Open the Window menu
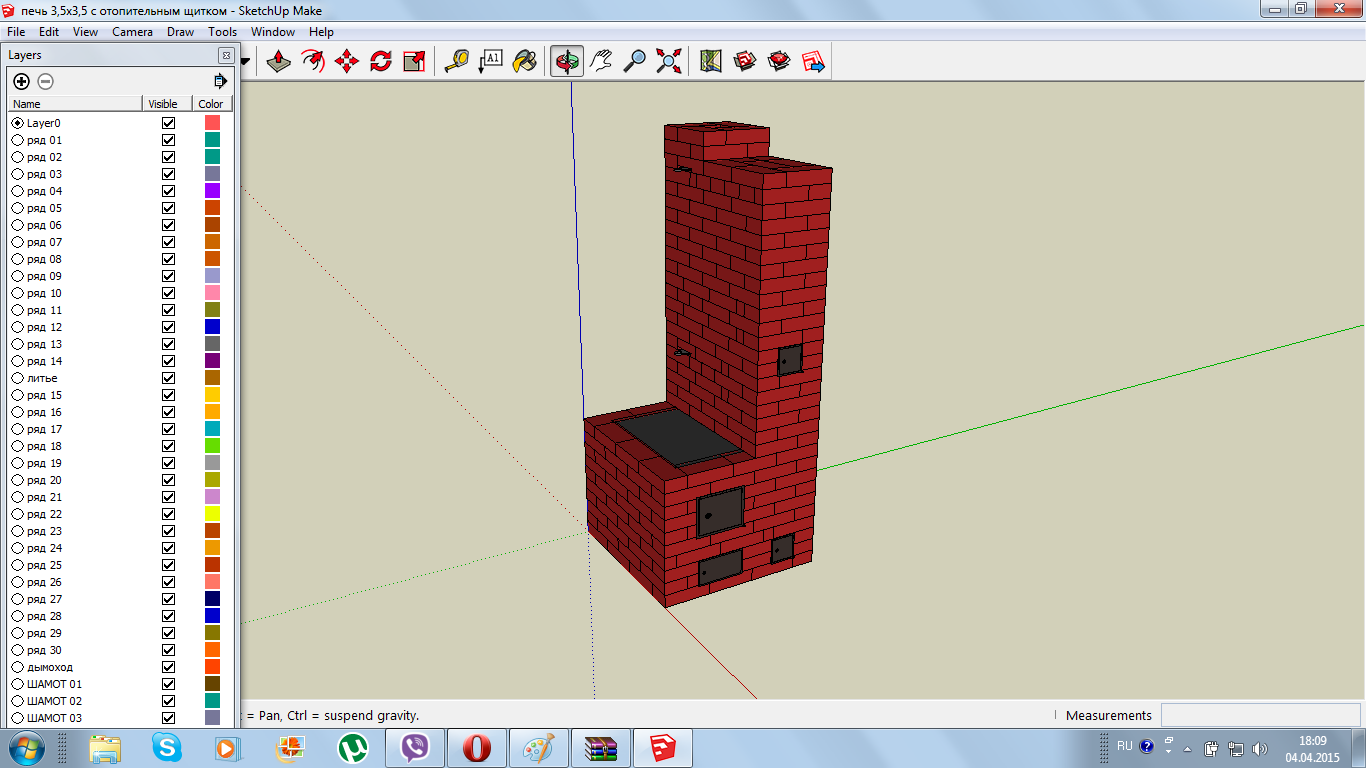This screenshot has width=1366, height=768. click(272, 32)
